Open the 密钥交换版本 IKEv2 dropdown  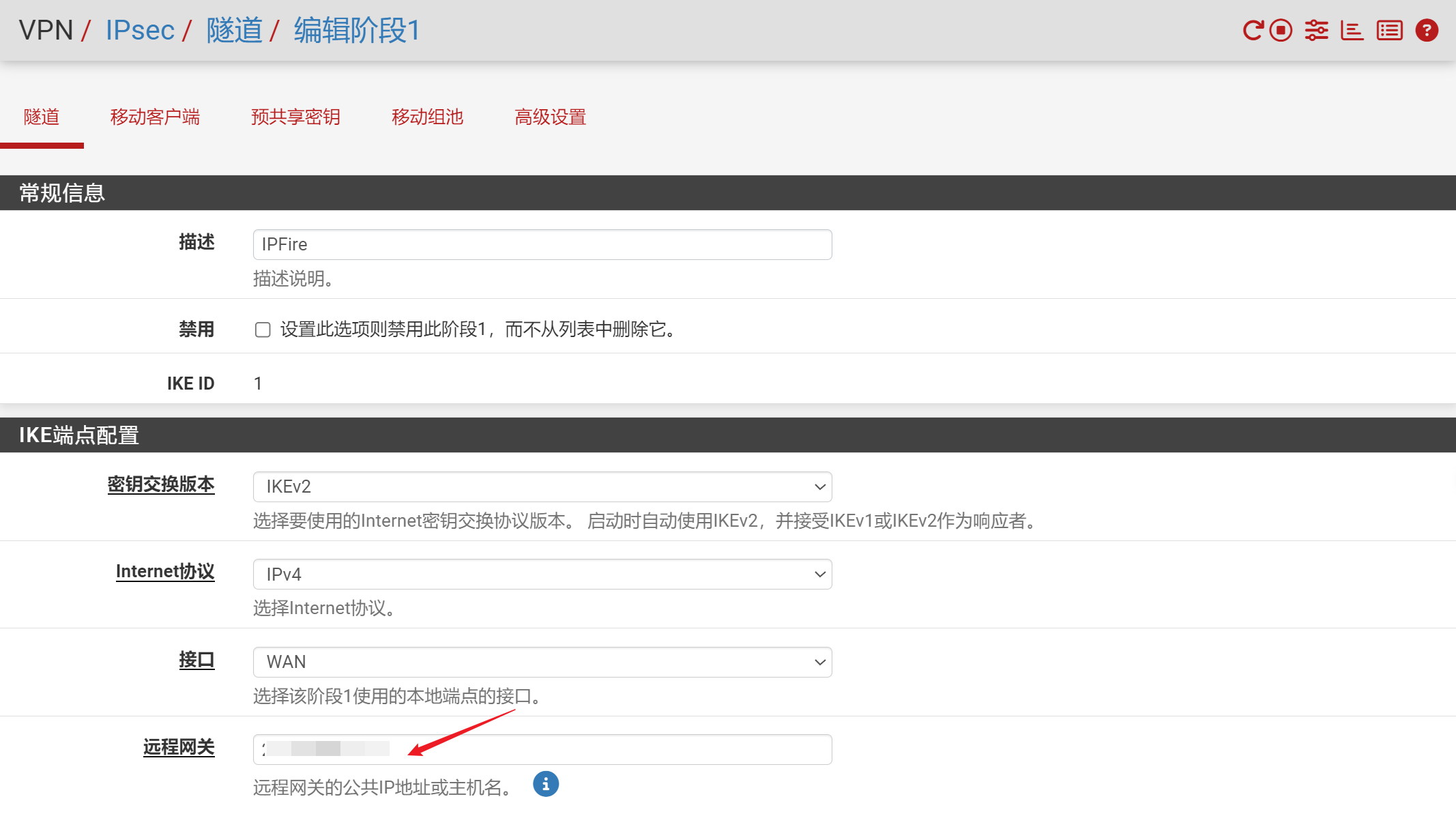click(542, 486)
